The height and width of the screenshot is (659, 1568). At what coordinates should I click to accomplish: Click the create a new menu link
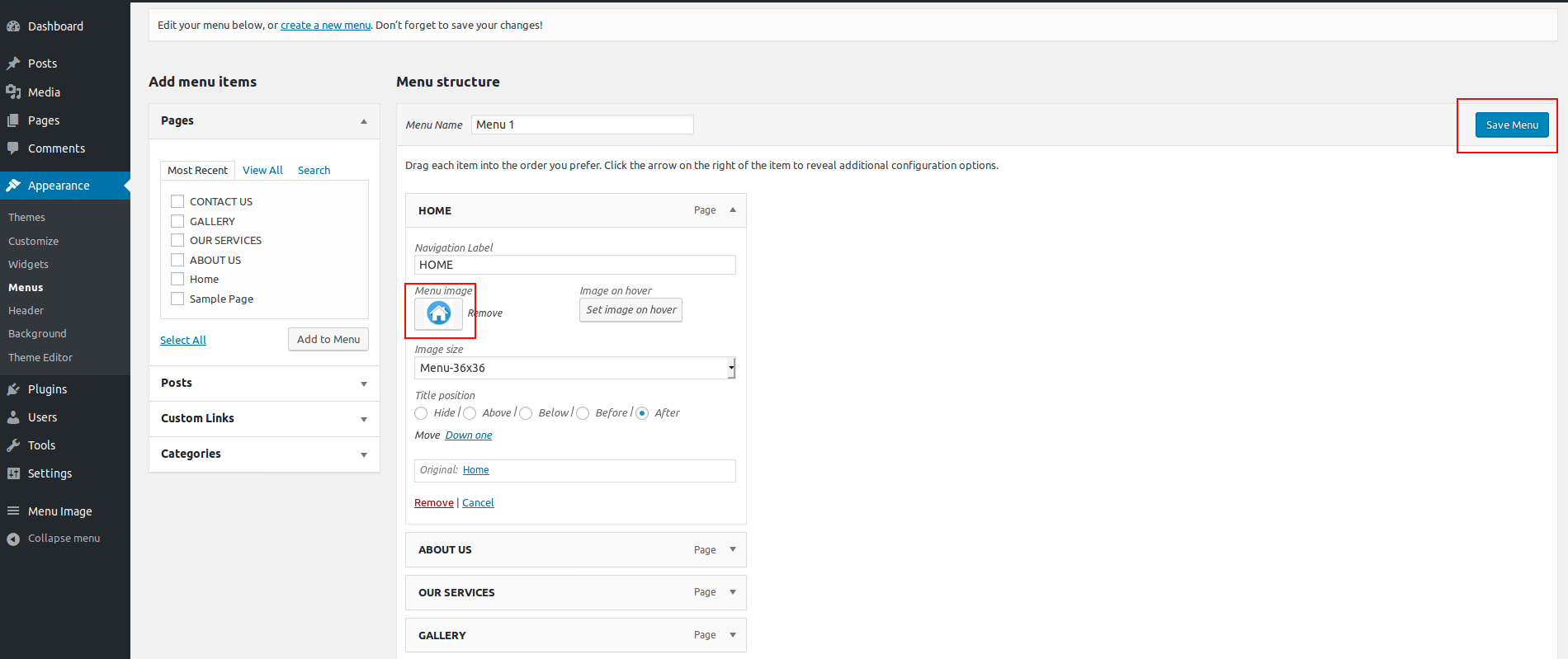325,26
